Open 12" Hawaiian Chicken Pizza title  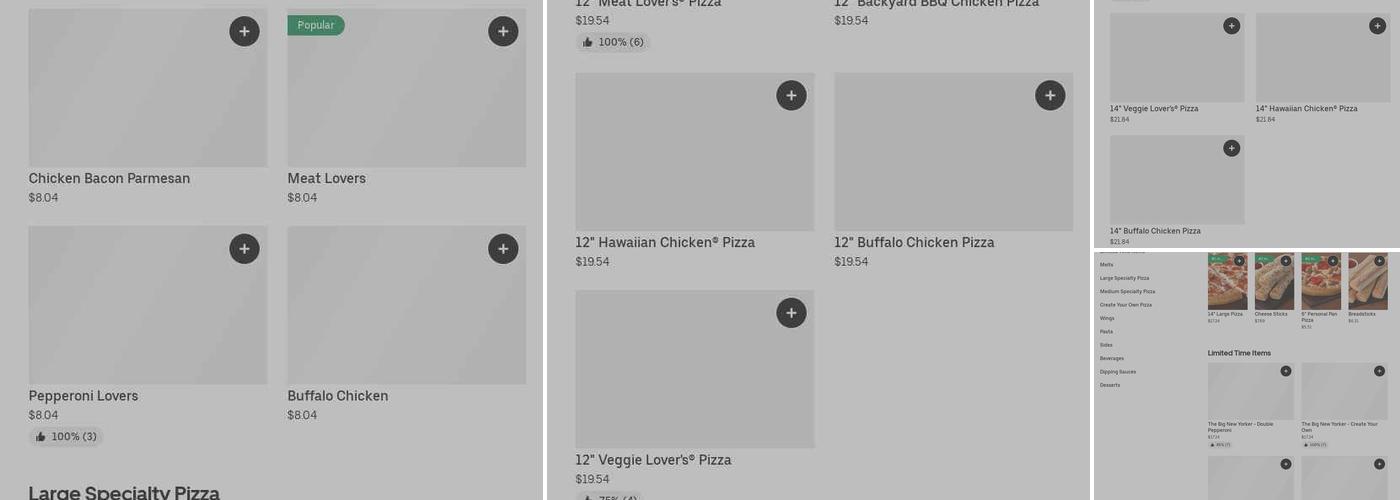[665, 243]
